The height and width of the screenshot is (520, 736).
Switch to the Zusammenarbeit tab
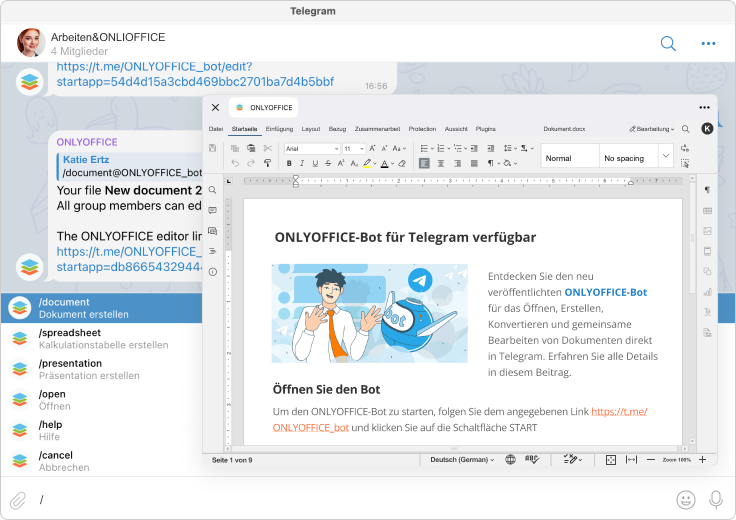377,129
